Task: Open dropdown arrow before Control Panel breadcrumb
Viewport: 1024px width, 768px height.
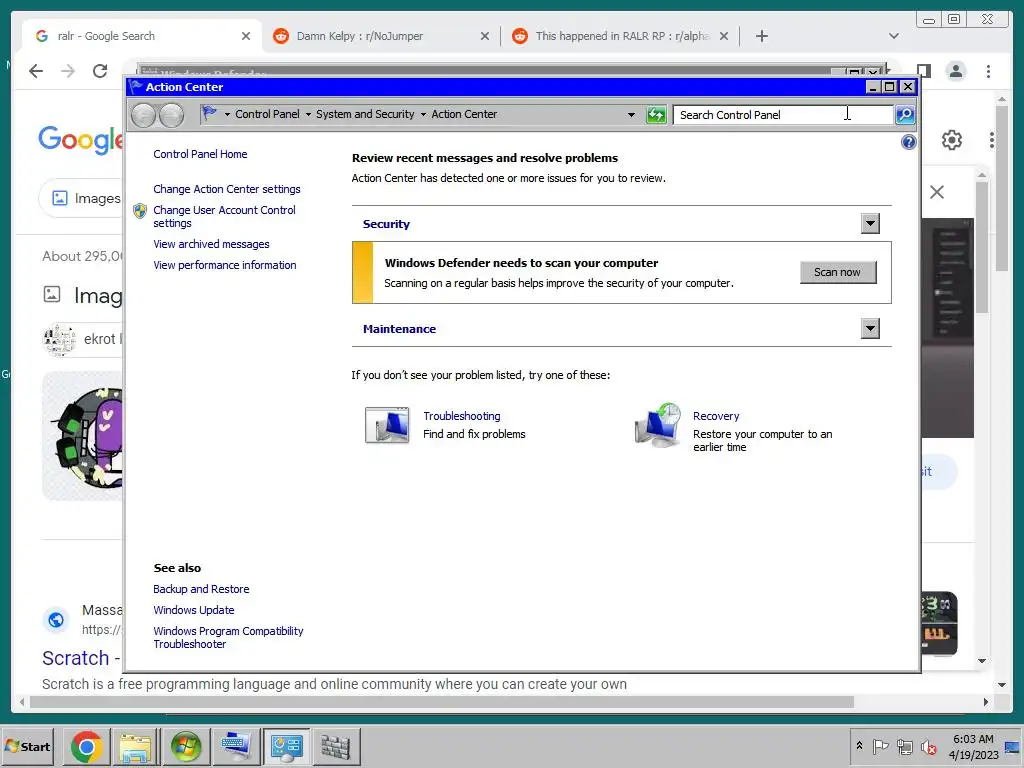Action: [x=227, y=114]
